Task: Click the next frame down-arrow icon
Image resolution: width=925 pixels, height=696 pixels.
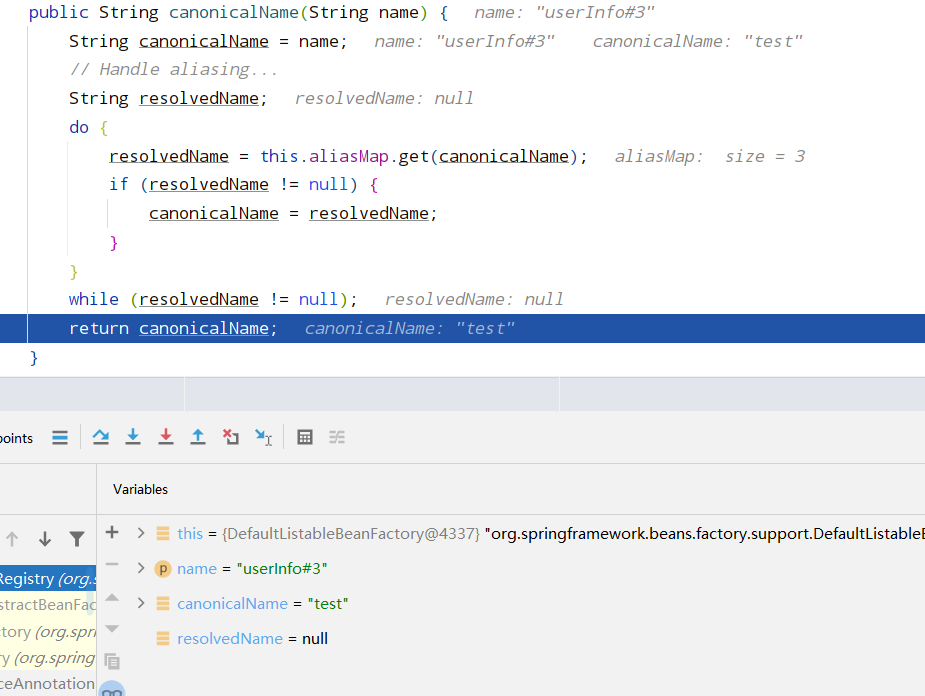Action: coord(45,538)
